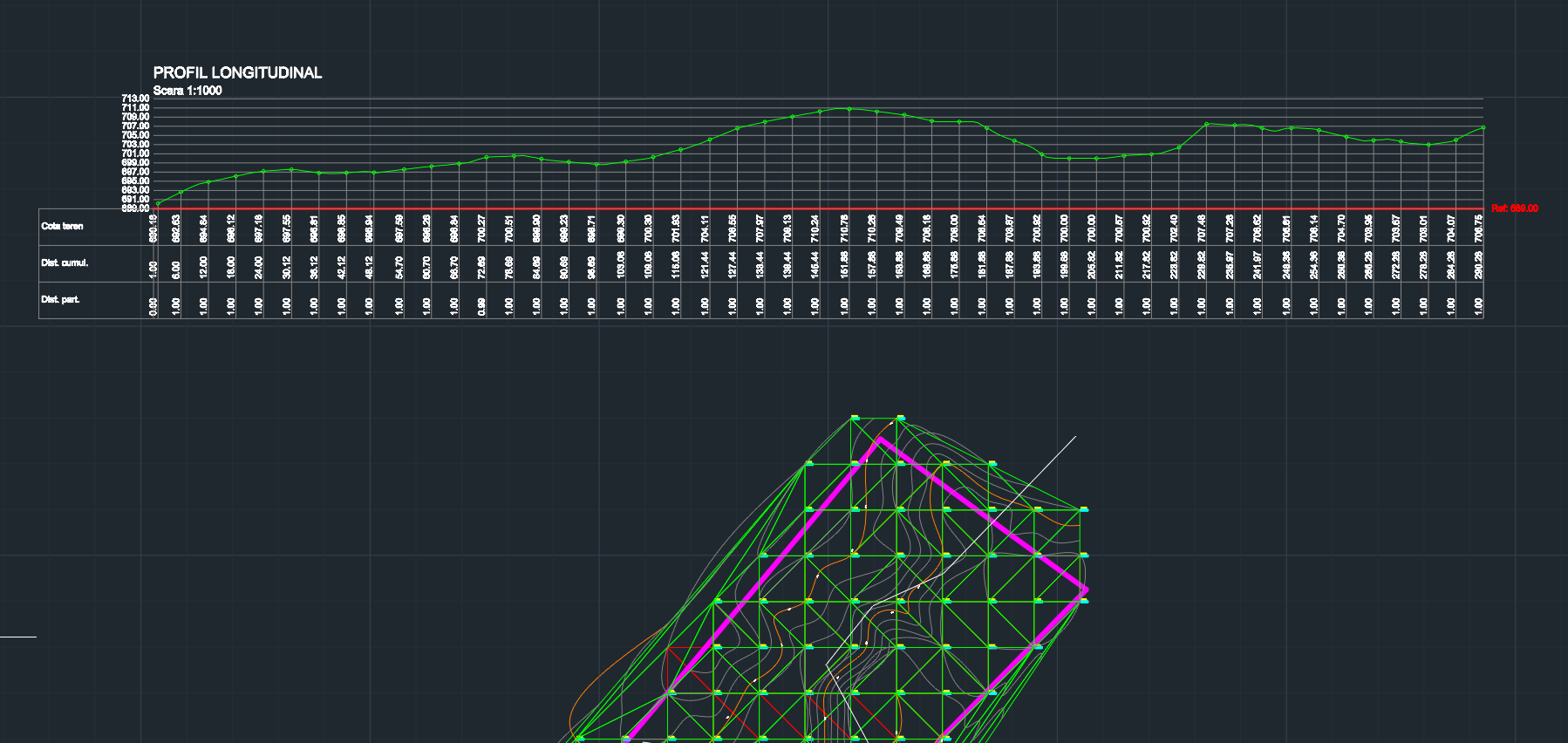Select the top corner of magenta boundary
Viewport: 1568px width, 743px height.
point(879,438)
